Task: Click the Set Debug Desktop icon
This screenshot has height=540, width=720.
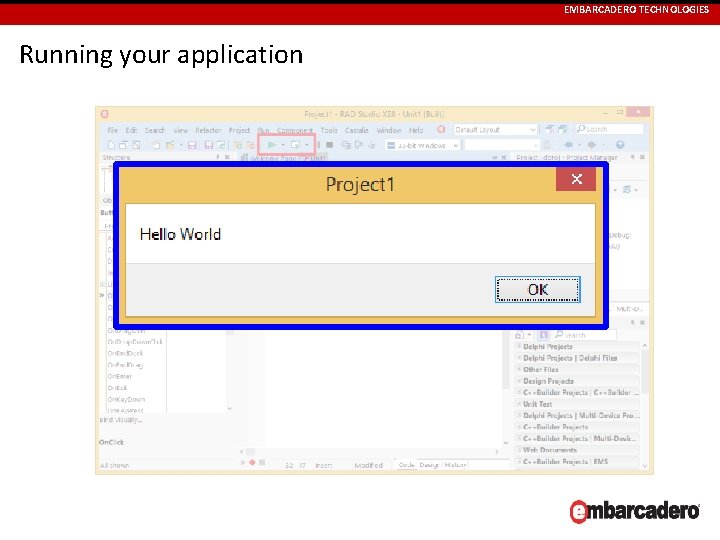Action: click(x=563, y=129)
